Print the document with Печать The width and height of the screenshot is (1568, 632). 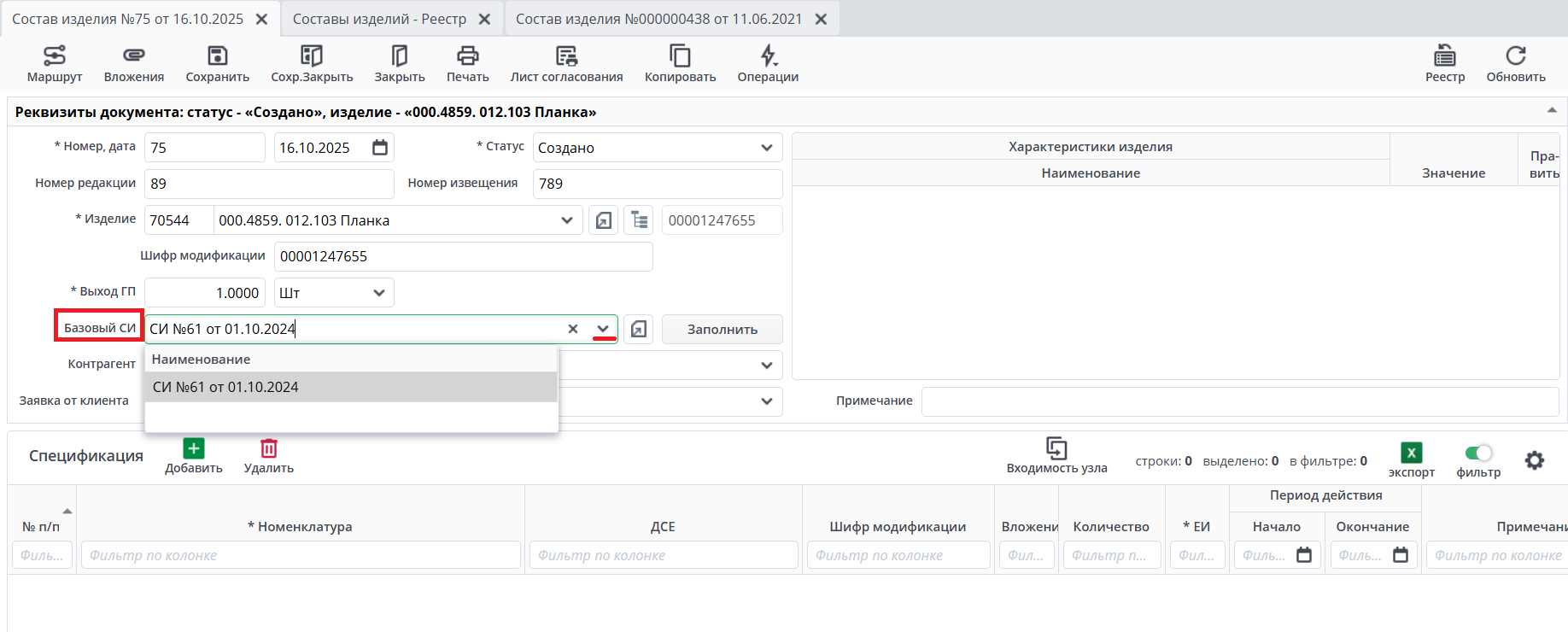[x=467, y=64]
